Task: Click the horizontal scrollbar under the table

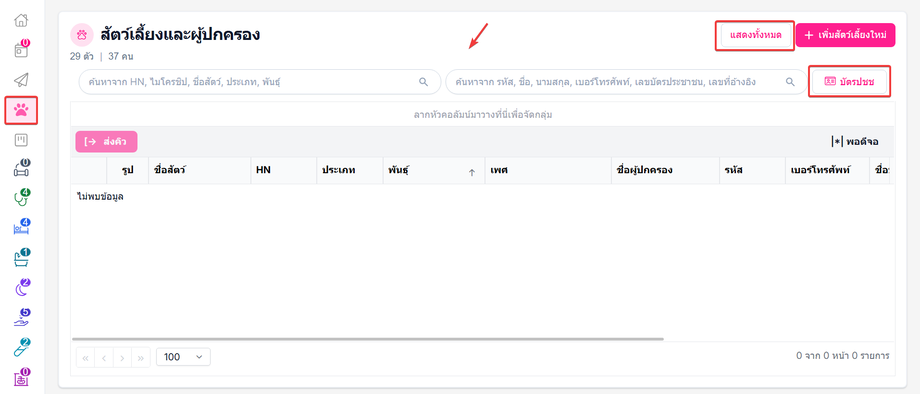Action: [367, 339]
